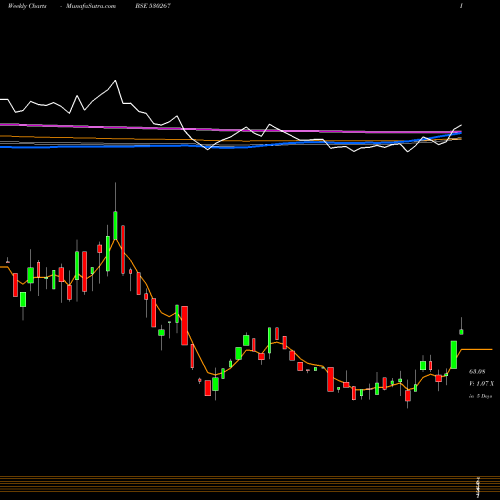Click the 'in 5 Days' label
Viewport: 500px width, 500px height.
pyautogui.click(x=481, y=396)
